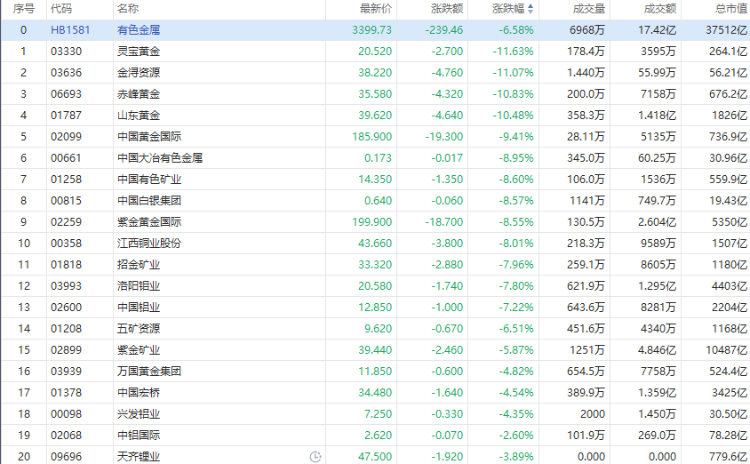The height and width of the screenshot is (464, 750).
Task: Click the 名称 column header
Action: pos(128,9)
